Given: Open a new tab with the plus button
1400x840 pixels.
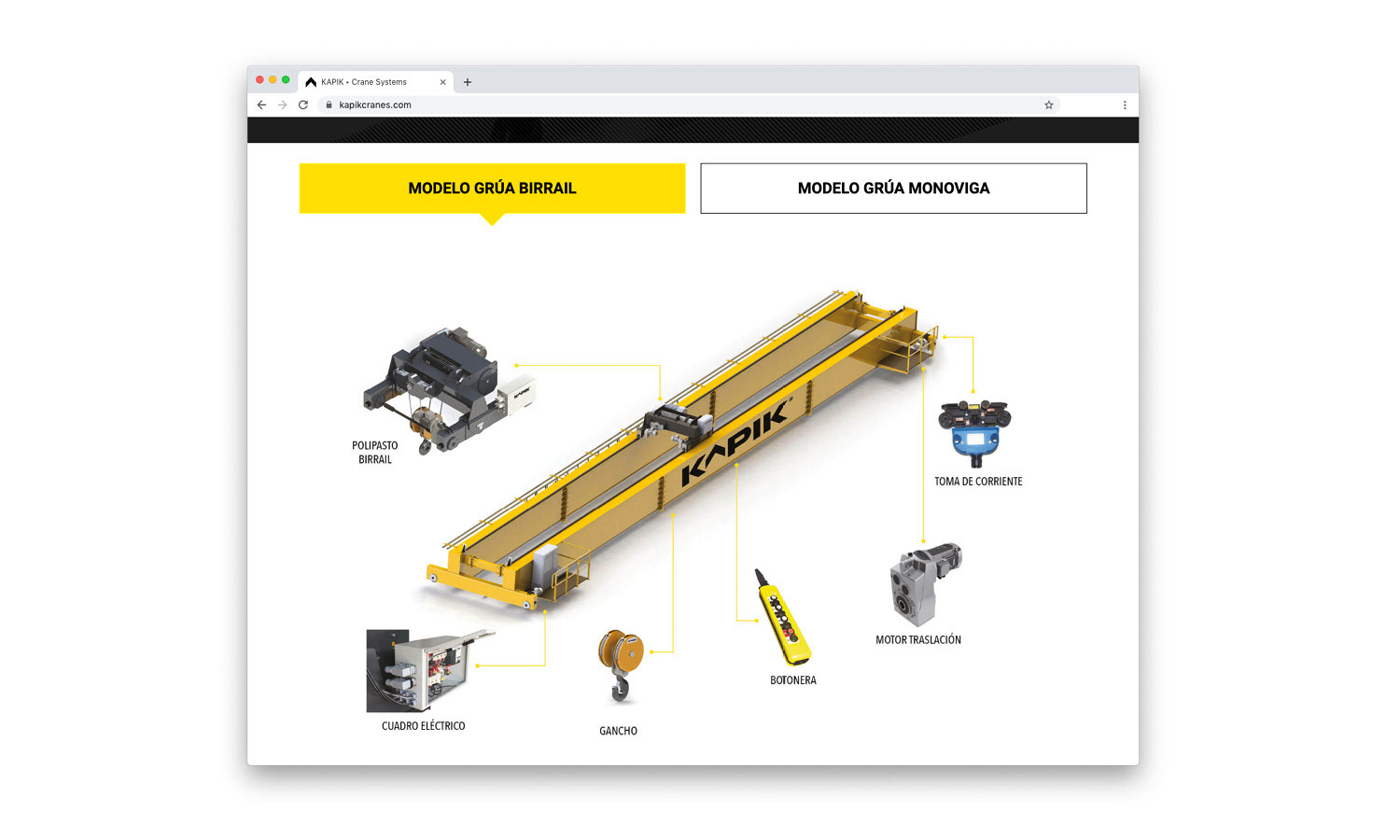Looking at the screenshot, I should pyautogui.click(x=468, y=82).
